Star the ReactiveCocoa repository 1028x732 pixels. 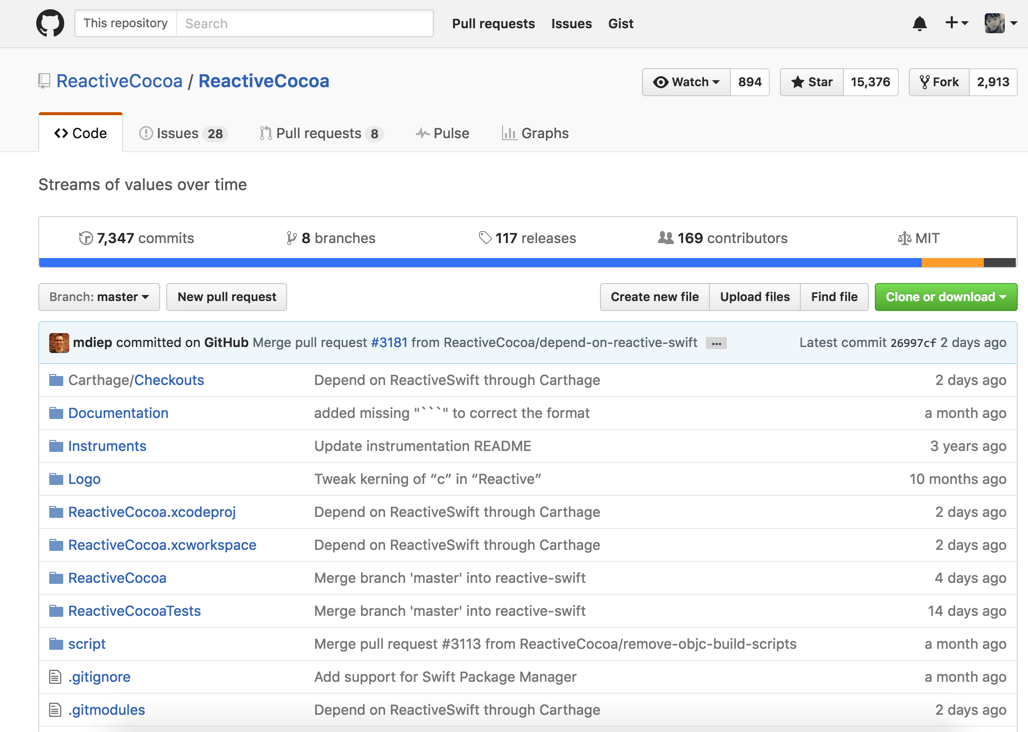point(811,82)
